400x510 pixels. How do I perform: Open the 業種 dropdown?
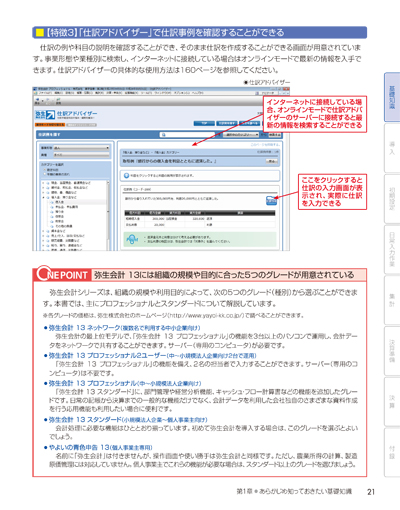(81, 155)
